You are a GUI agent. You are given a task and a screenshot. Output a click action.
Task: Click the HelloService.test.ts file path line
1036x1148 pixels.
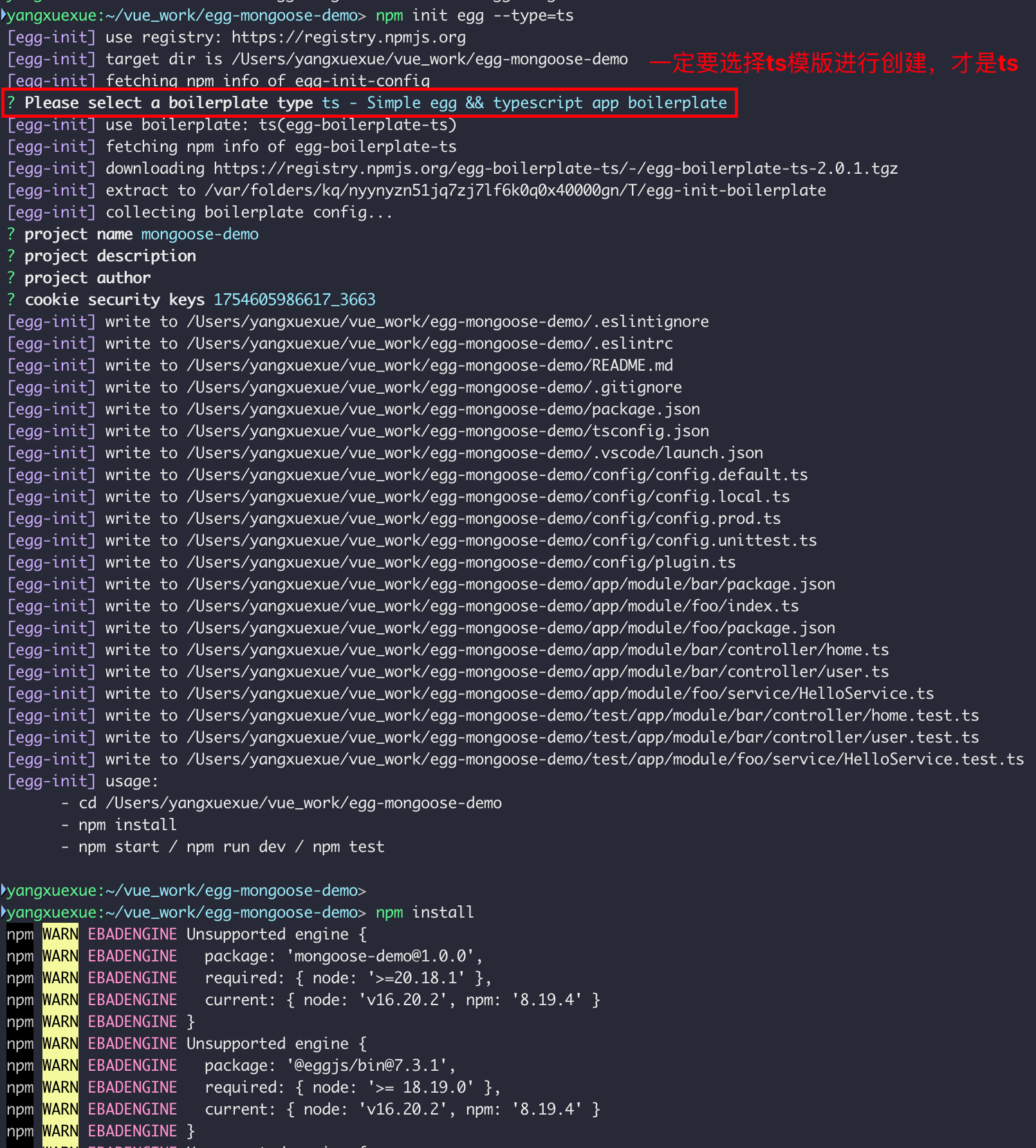click(605, 759)
